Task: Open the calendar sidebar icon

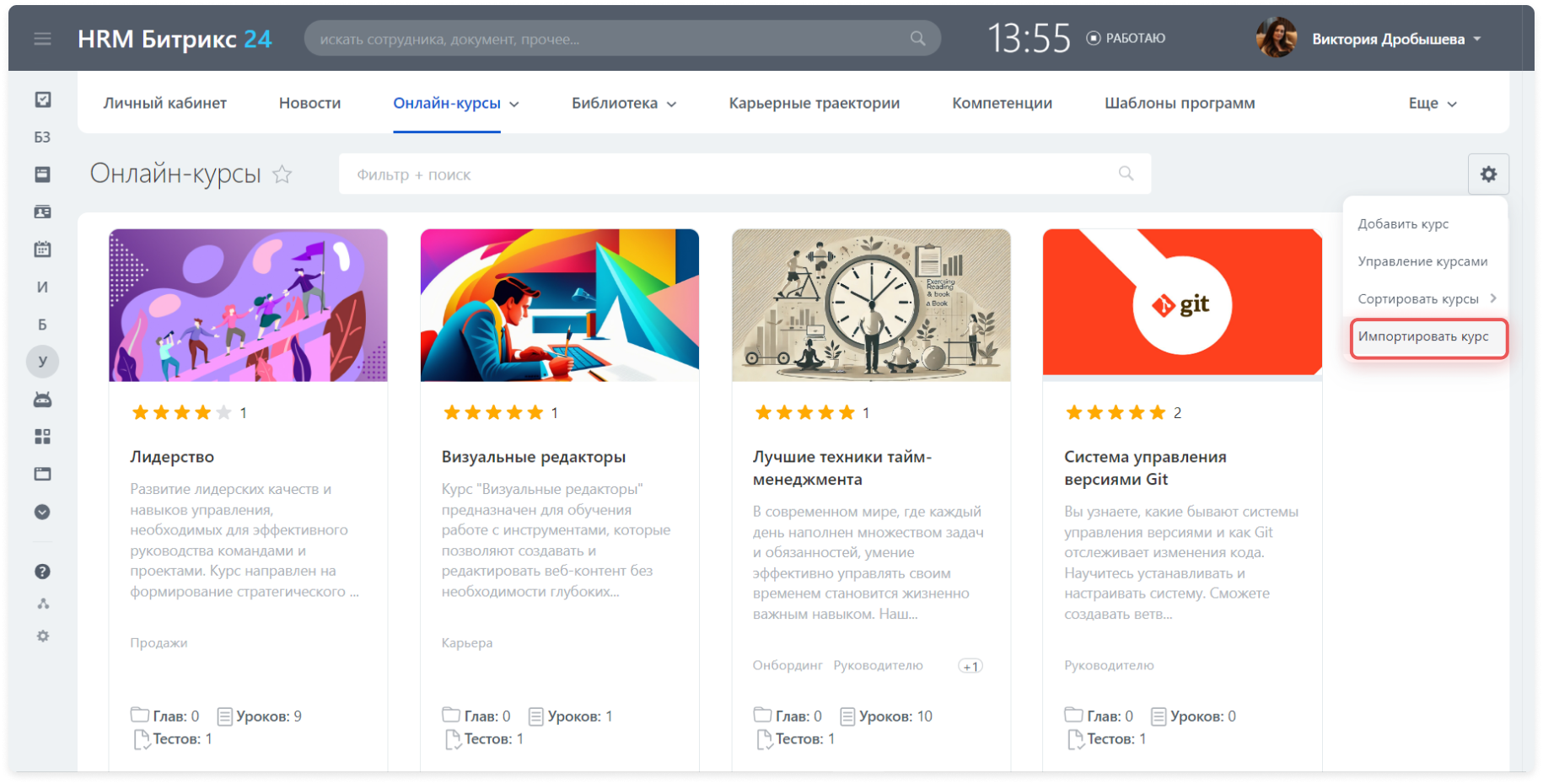Action: click(42, 249)
